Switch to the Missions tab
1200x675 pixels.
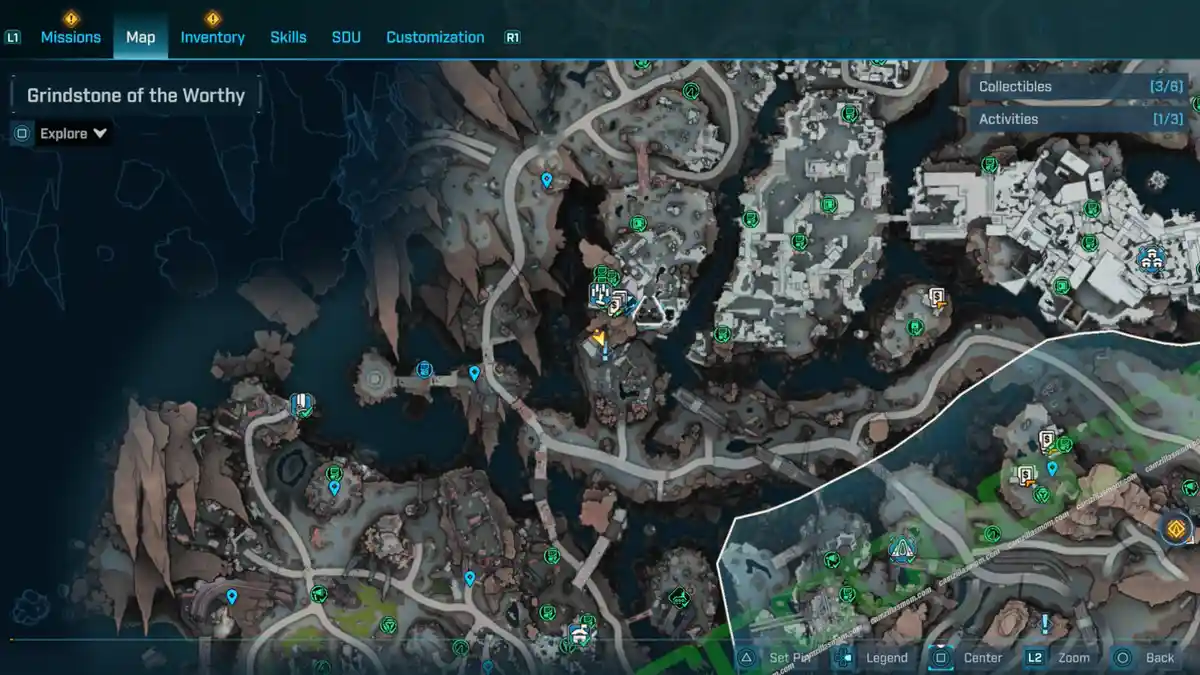tap(70, 37)
